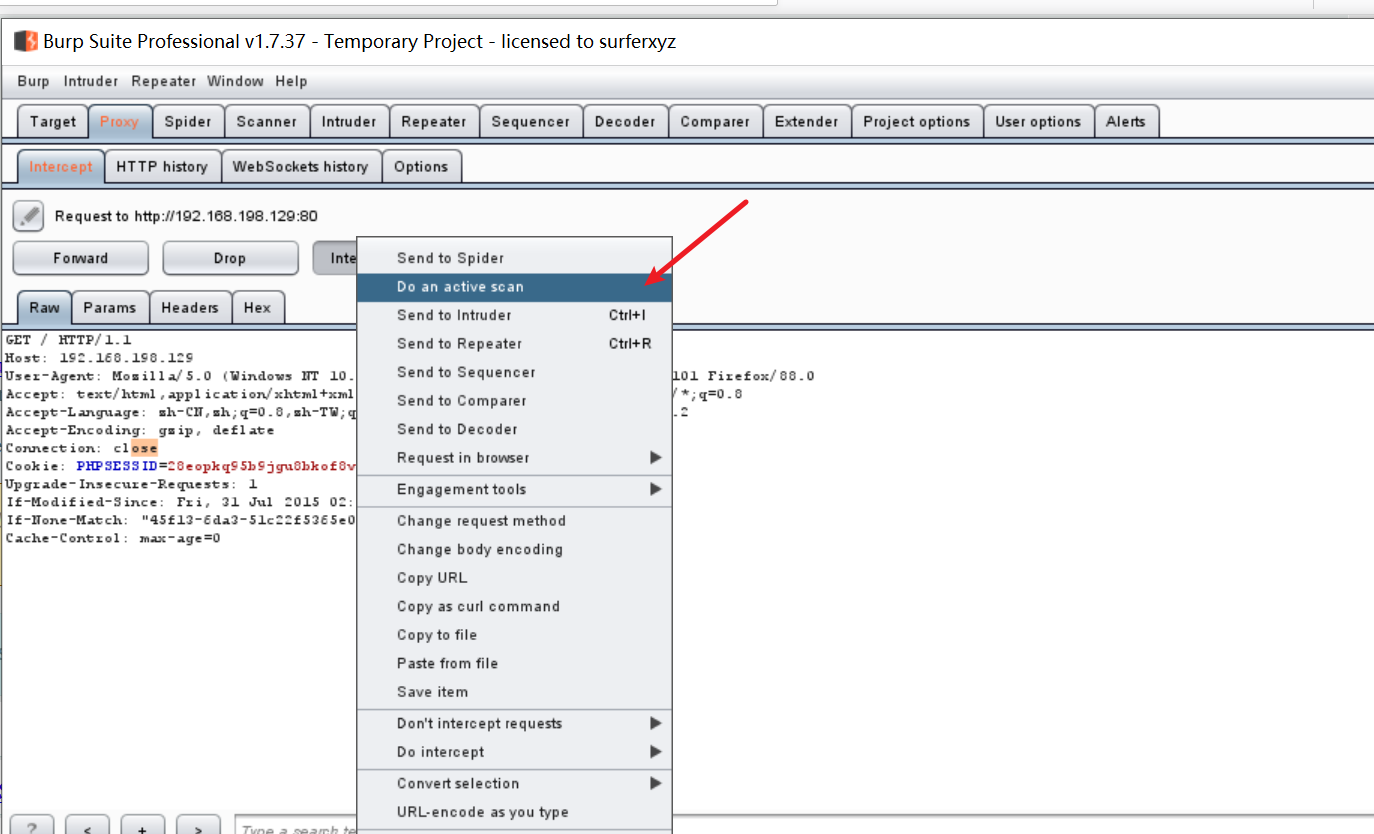Toggle the Intercept on/off button
This screenshot has width=1374, height=834.
click(x=336, y=258)
